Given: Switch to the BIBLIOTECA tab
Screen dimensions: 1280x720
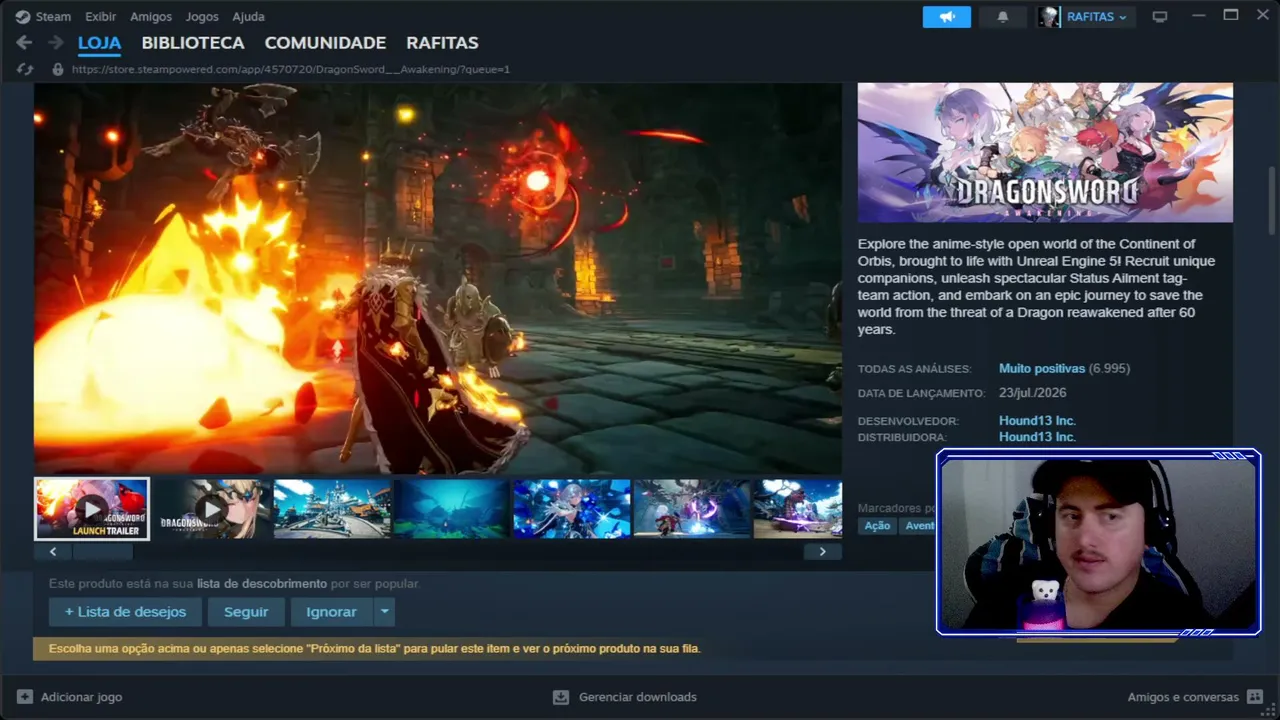Looking at the screenshot, I should click(x=193, y=43).
